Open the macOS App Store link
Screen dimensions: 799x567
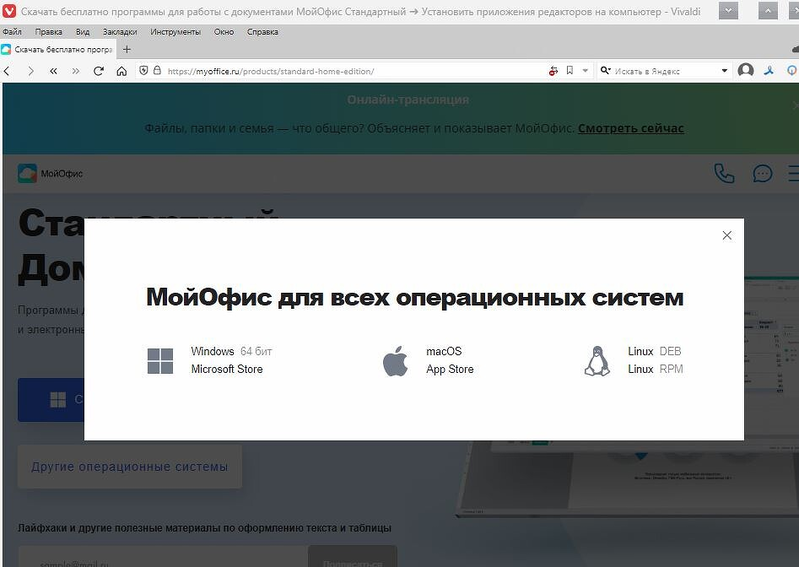pyautogui.click(x=450, y=369)
